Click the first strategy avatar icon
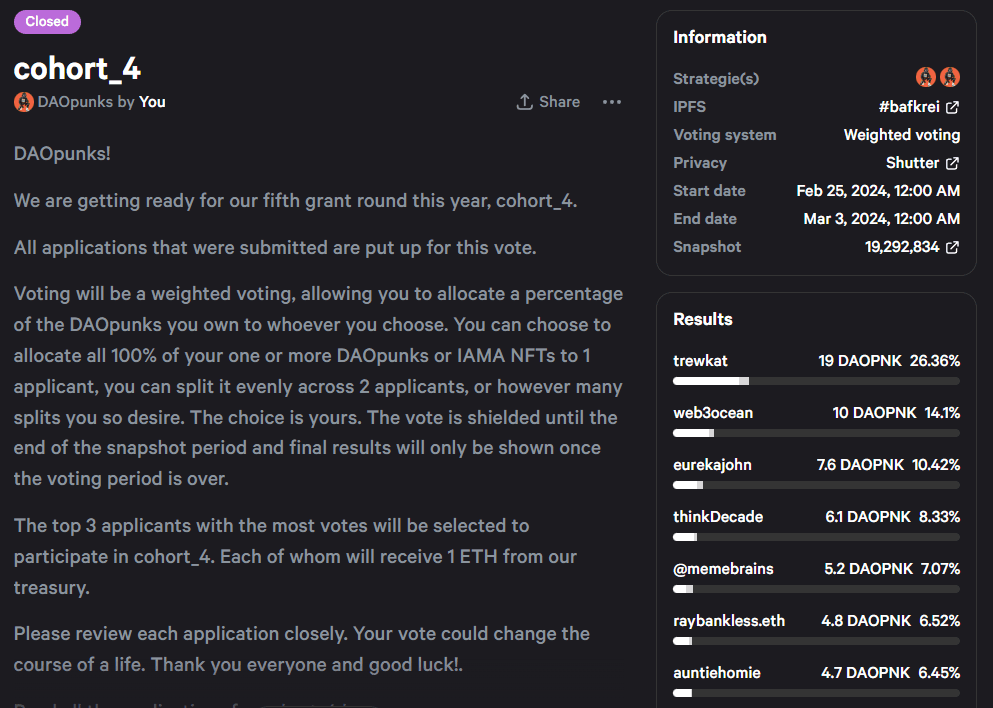The width and height of the screenshot is (993, 708). coord(926,77)
